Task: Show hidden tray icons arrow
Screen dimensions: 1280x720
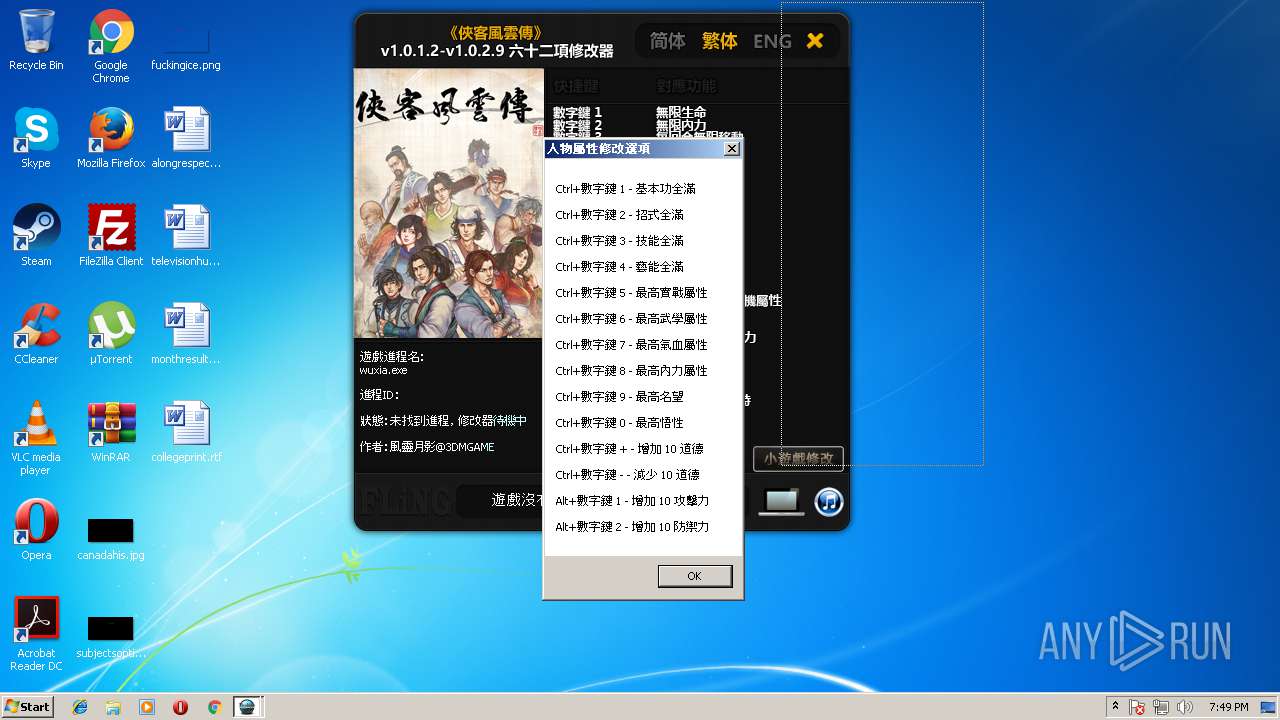Action: tap(1115, 707)
